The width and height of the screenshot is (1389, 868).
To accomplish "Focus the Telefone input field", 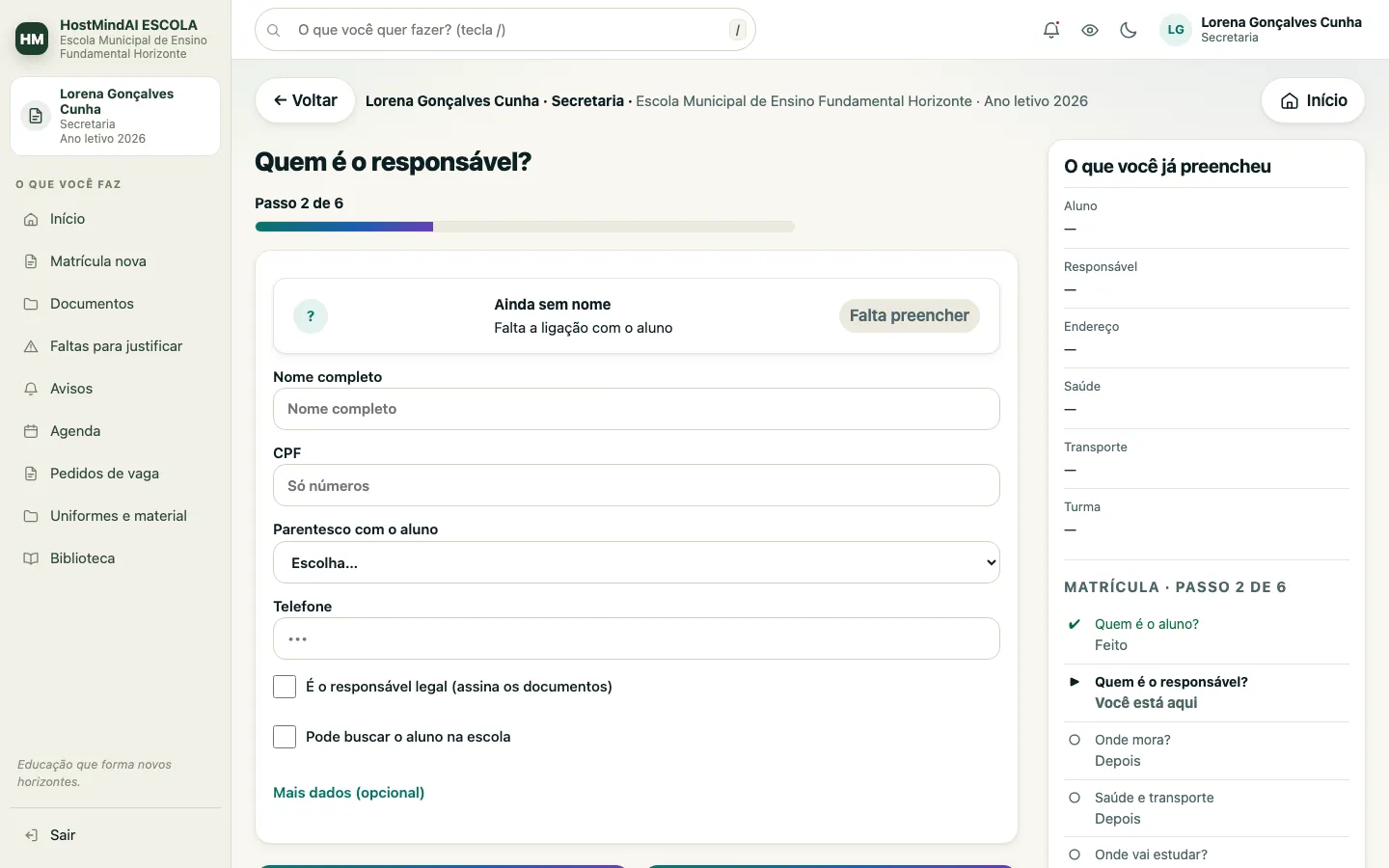I will pos(637,638).
